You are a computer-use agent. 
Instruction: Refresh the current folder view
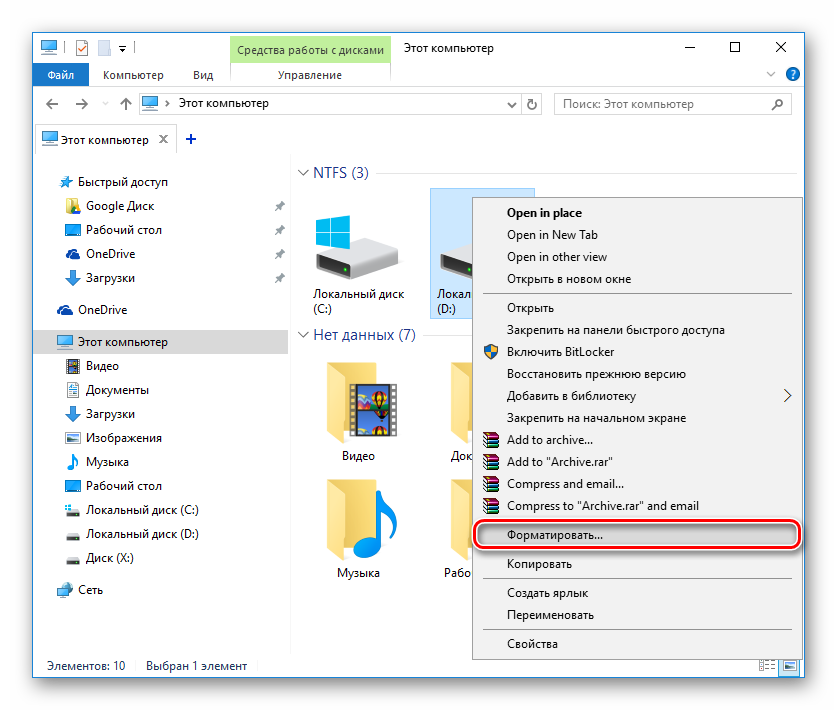[x=532, y=104]
